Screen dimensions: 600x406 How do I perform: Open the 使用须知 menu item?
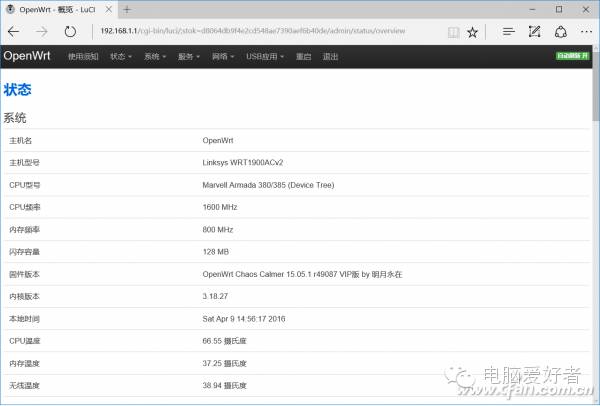[x=83, y=57]
